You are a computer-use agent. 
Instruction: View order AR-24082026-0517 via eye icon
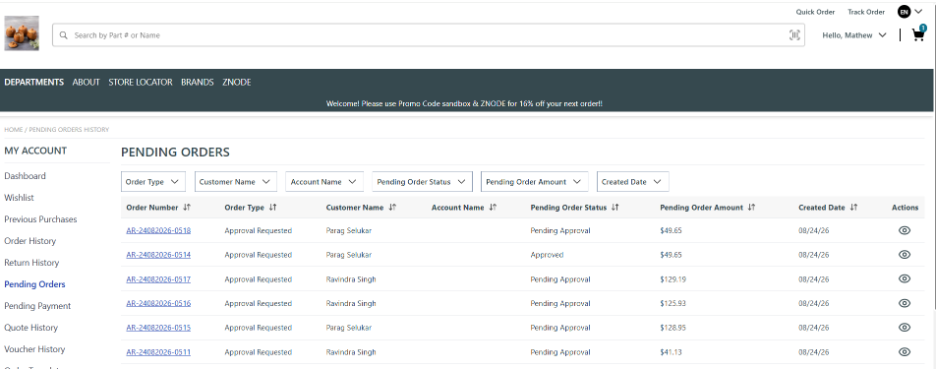click(x=904, y=279)
